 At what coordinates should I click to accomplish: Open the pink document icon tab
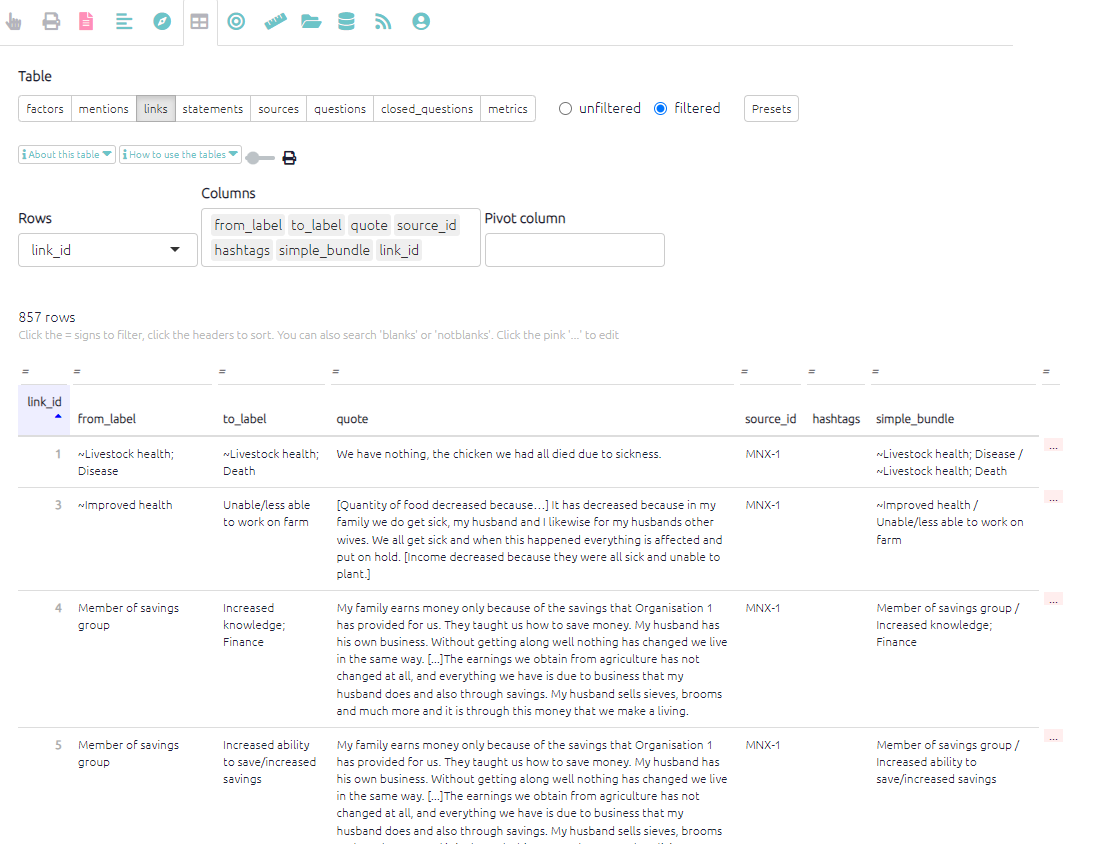[x=86, y=21]
